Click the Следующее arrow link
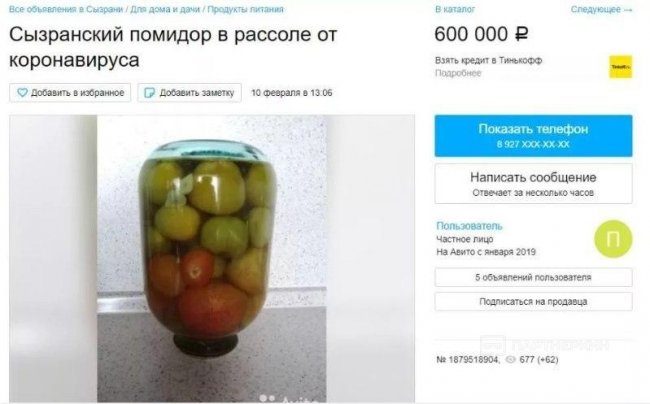This screenshot has height=404, width=650. pyautogui.click(x=601, y=9)
